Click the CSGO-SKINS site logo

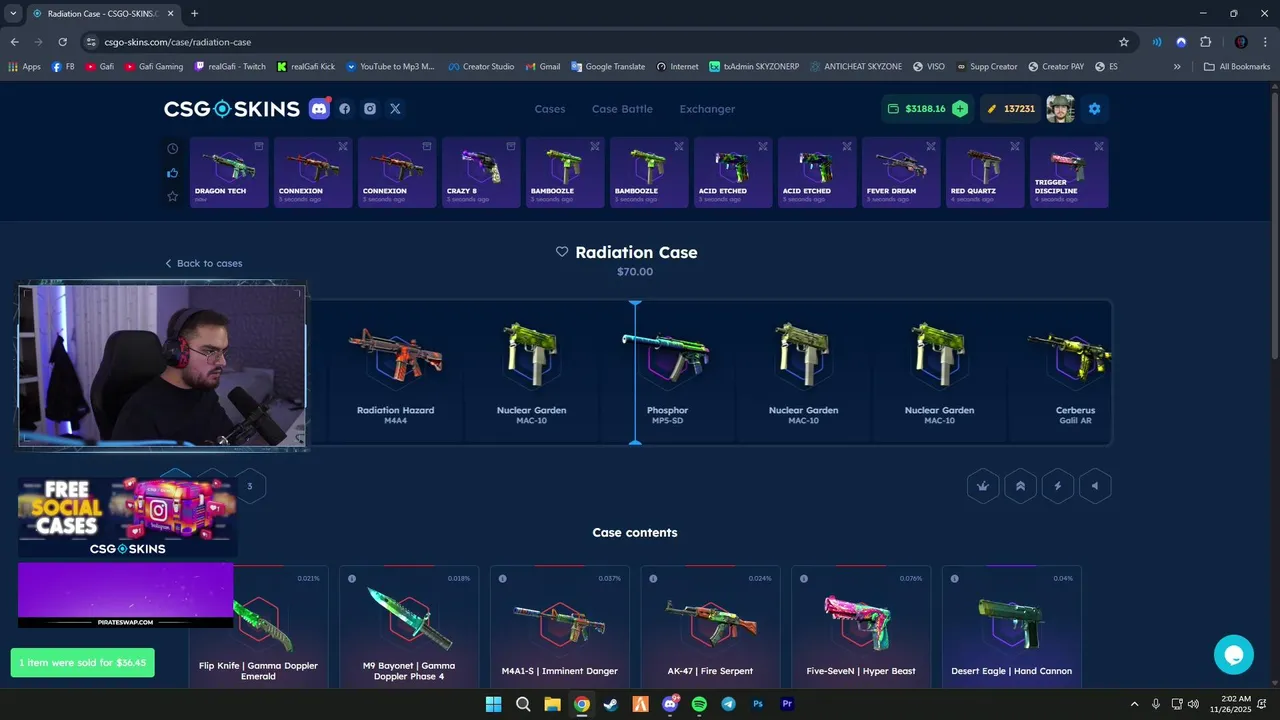point(232,109)
